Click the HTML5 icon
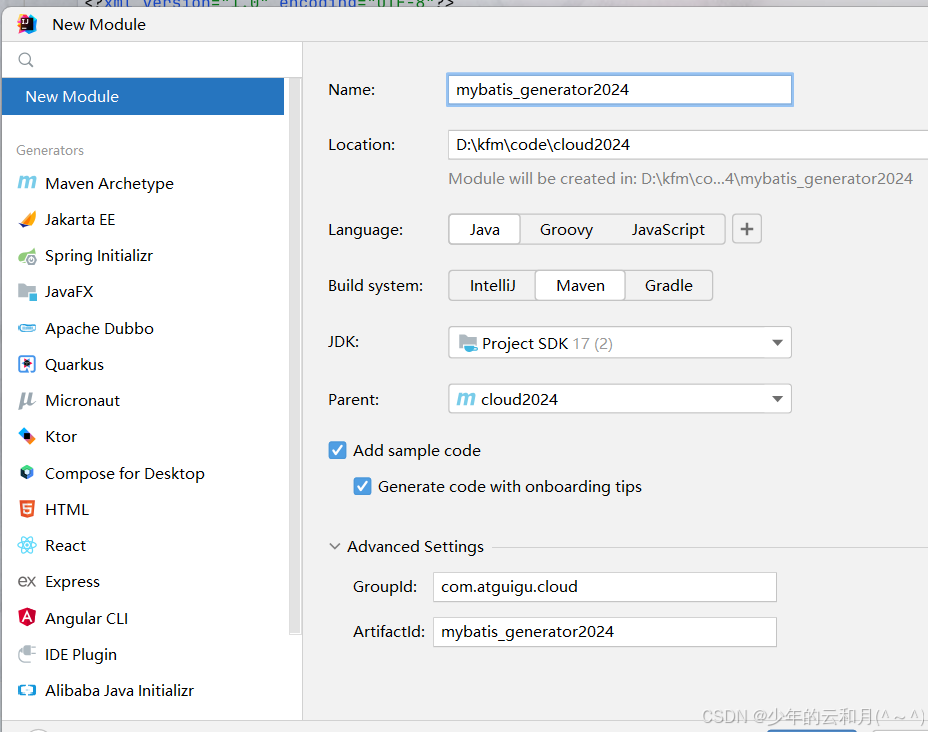928x732 pixels. click(27, 509)
